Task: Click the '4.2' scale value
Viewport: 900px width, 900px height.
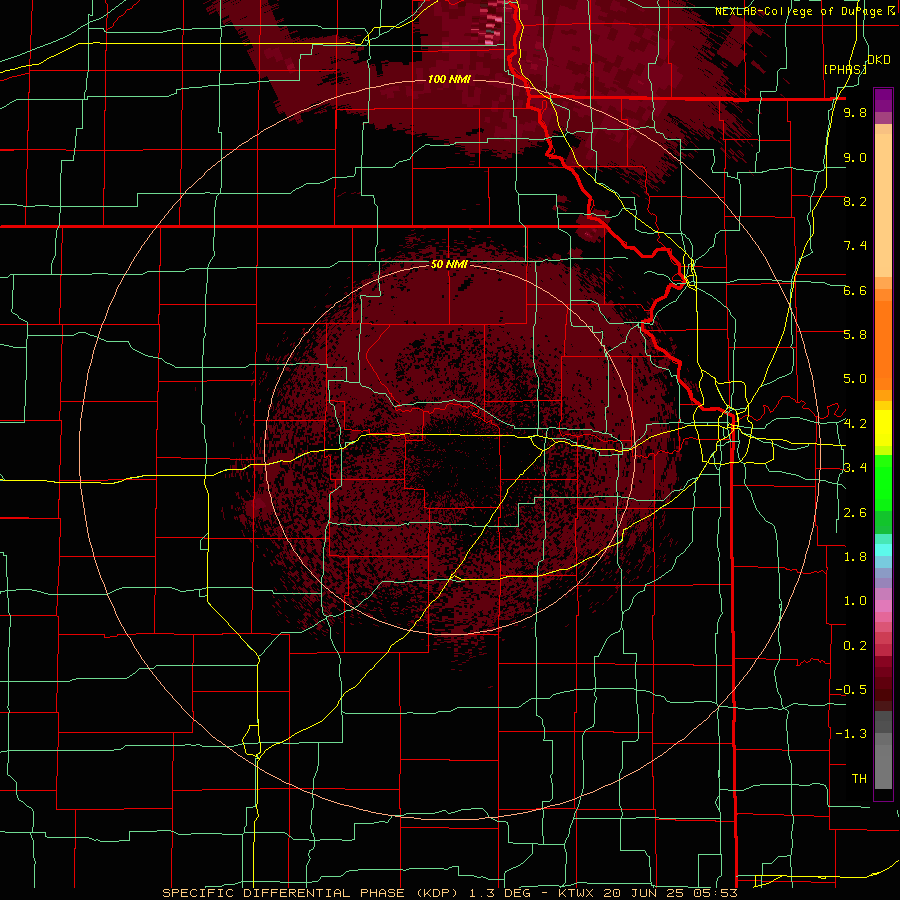Action: 855,424
